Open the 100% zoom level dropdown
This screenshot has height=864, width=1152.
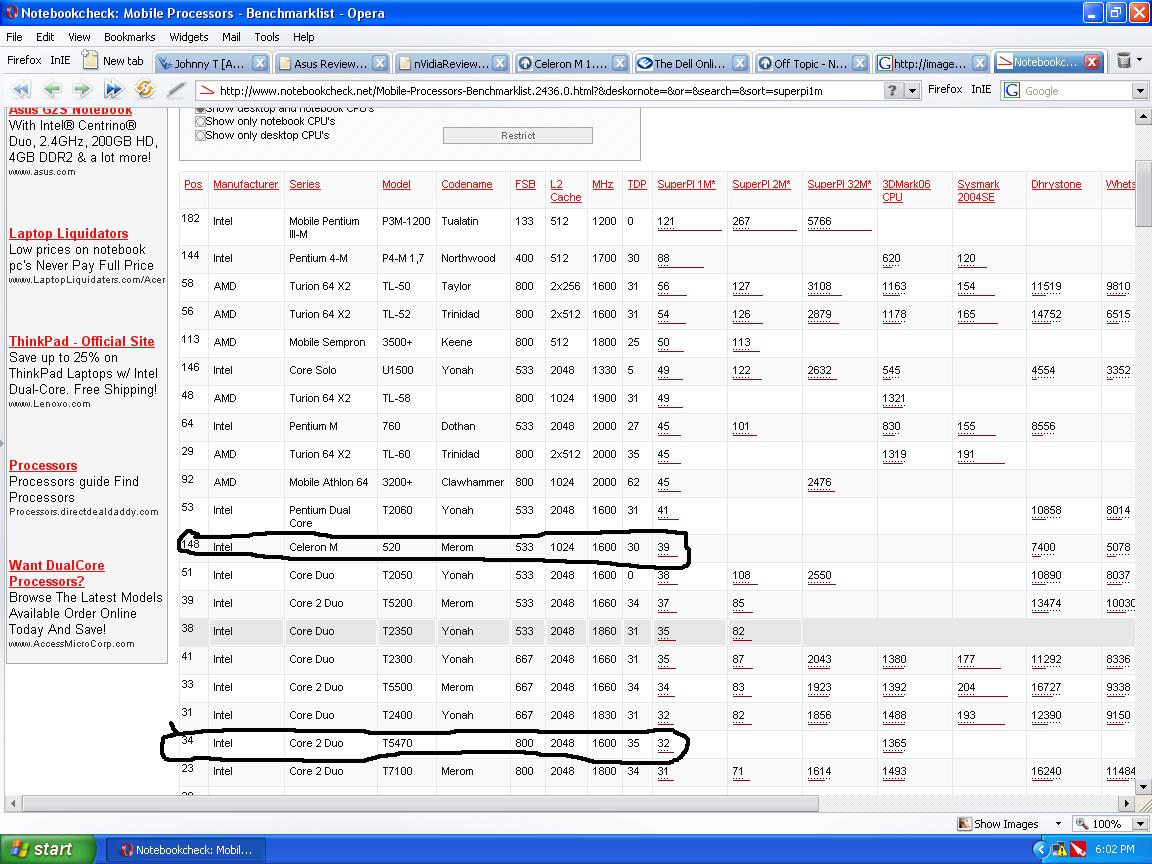1140,824
